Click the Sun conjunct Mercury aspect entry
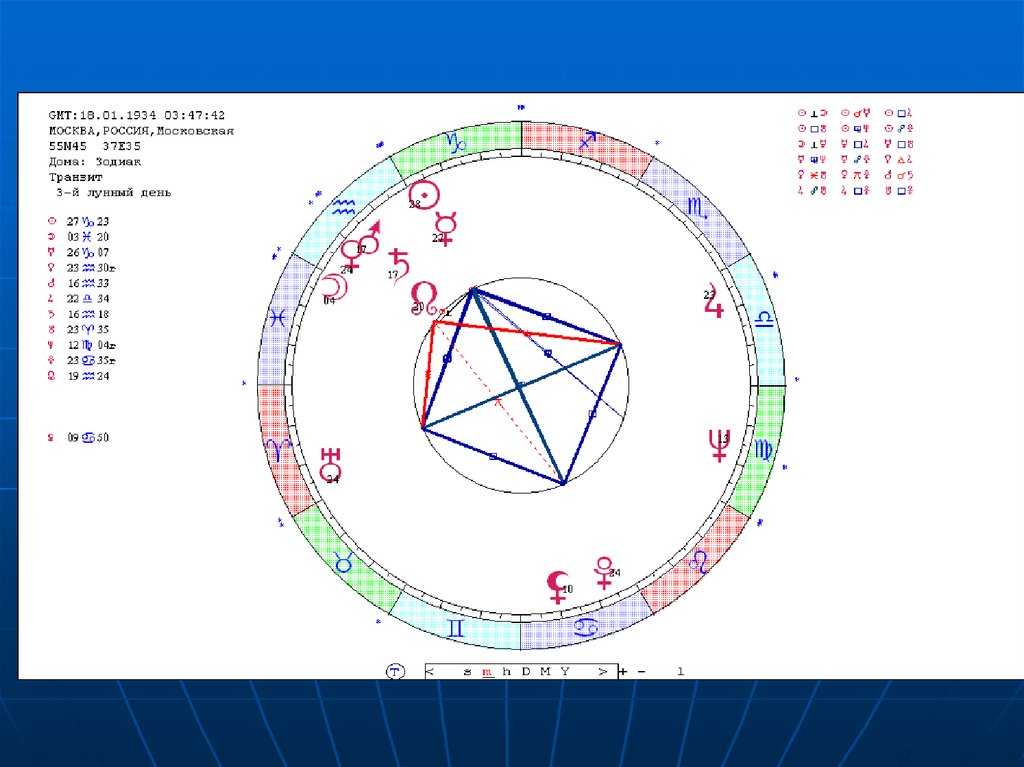The height and width of the screenshot is (767, 1024). 856,113
